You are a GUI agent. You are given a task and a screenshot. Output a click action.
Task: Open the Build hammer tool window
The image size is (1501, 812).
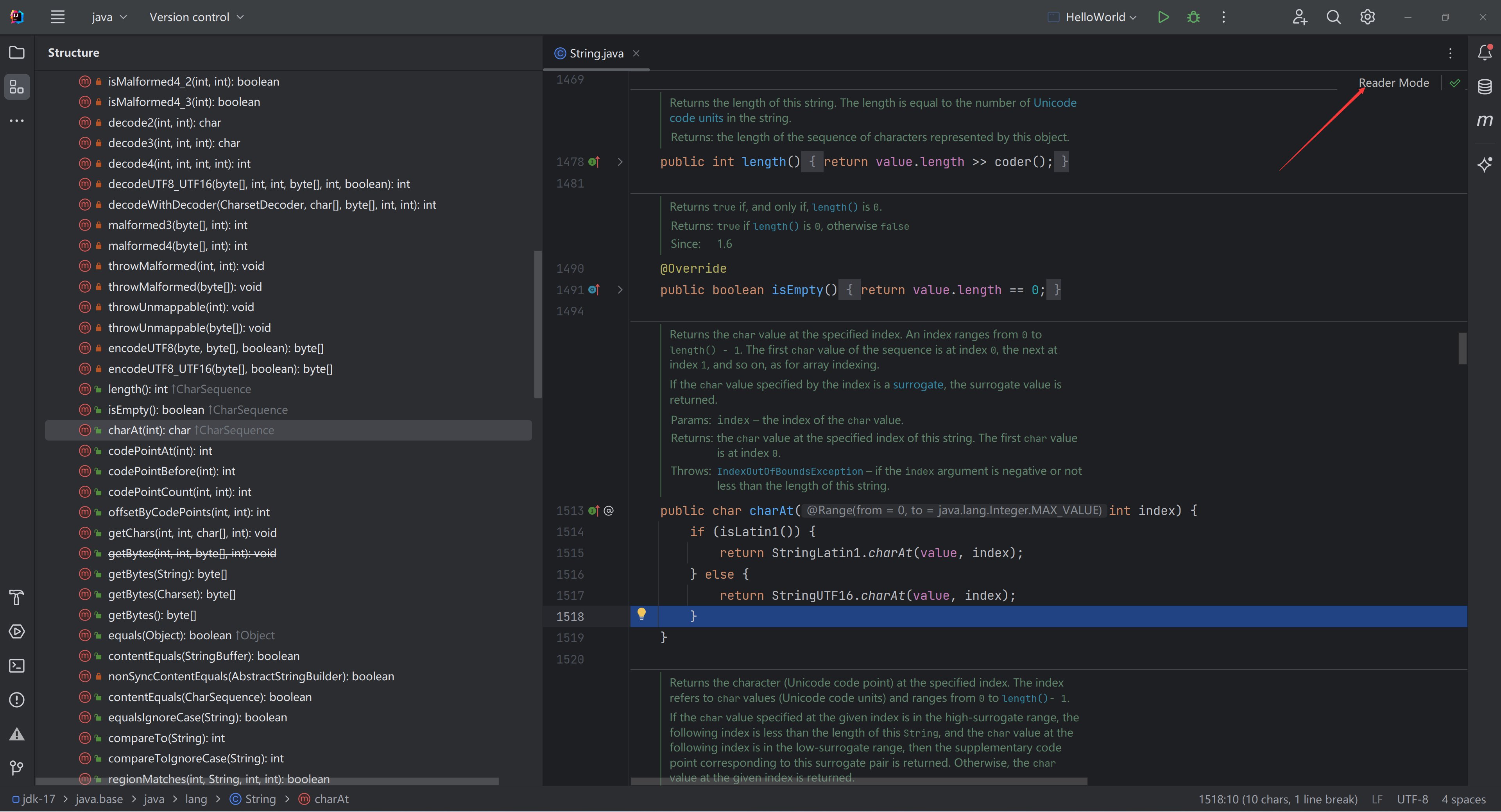pos(17,597)
